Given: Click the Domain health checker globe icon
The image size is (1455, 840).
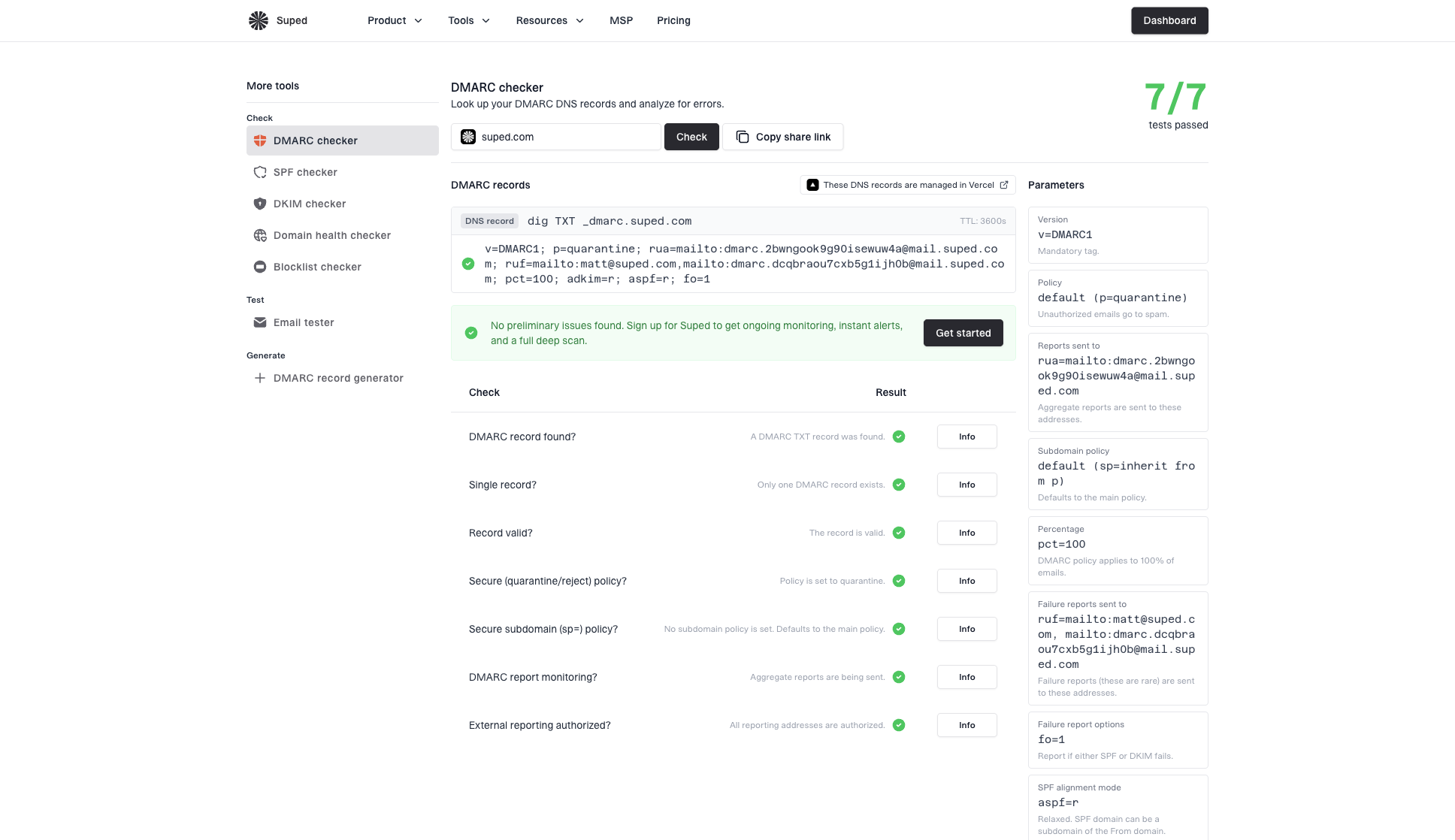Looking at the screenshot, I should coord(260,235).
